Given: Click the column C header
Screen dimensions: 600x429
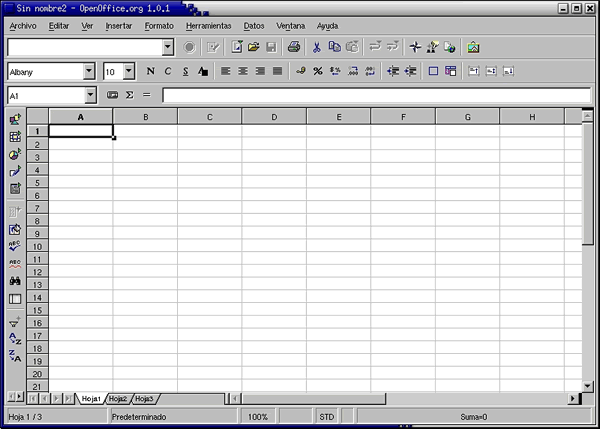Looking at the screenshot, I should [x=209, y=117].
